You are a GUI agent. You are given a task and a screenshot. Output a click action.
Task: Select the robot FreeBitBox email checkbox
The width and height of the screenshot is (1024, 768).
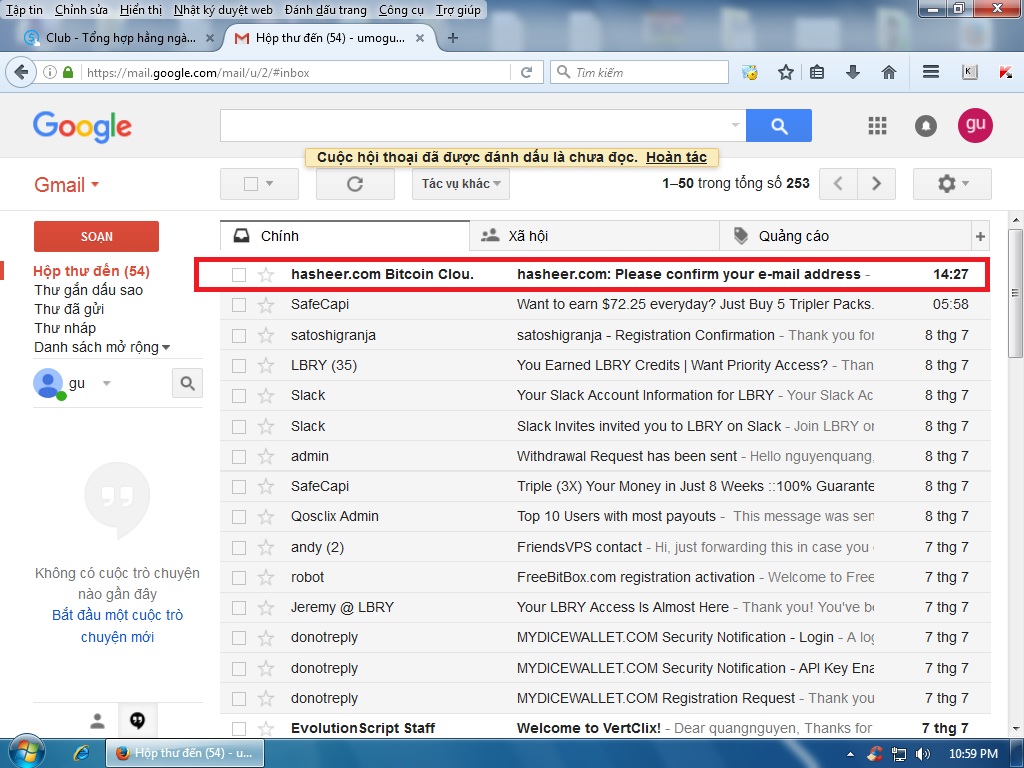click(x=239, y=577)
